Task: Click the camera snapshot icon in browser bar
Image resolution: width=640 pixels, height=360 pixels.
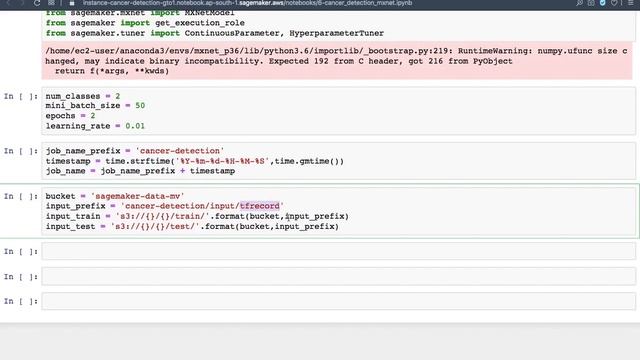Action: click(591, 3)
